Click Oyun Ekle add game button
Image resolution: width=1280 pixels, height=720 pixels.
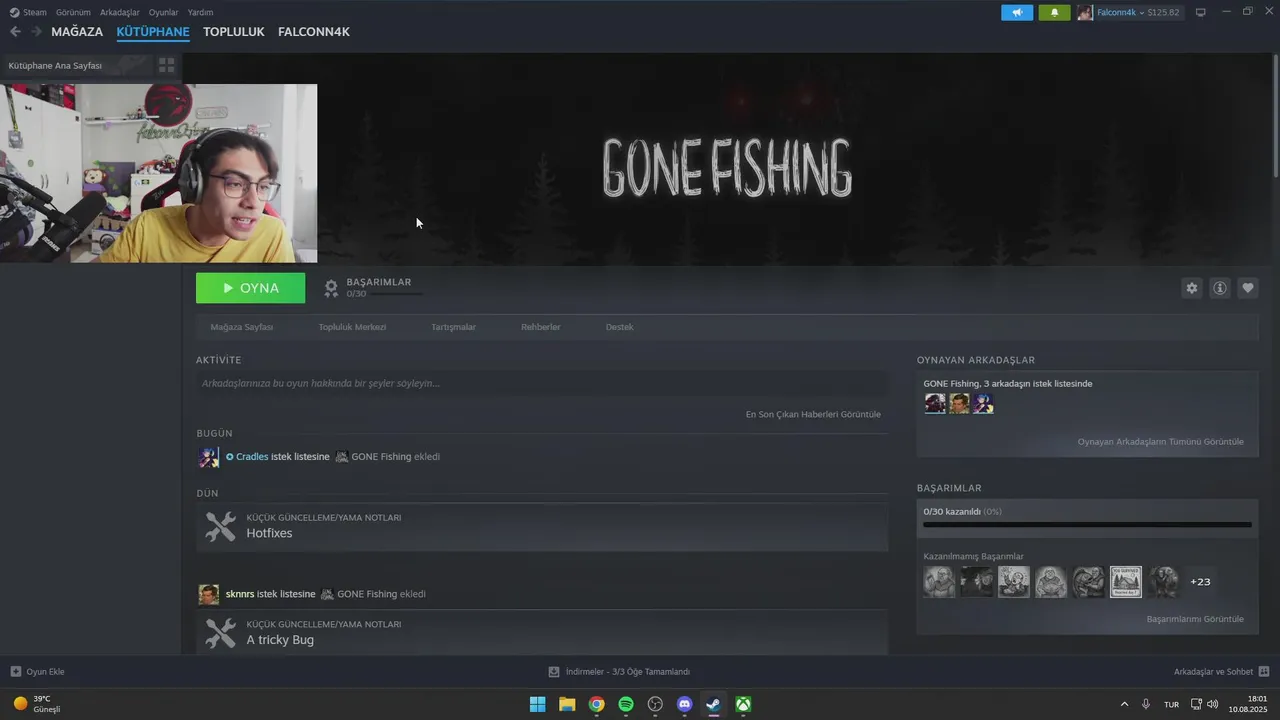point(38,672)
